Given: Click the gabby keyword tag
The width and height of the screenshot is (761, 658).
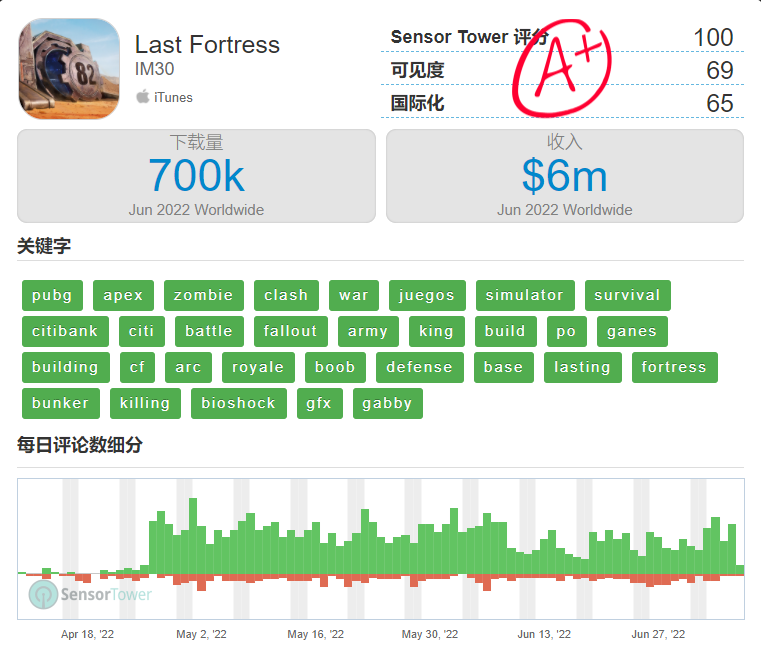Looking at the screenshot, I should tap(388, 403).
